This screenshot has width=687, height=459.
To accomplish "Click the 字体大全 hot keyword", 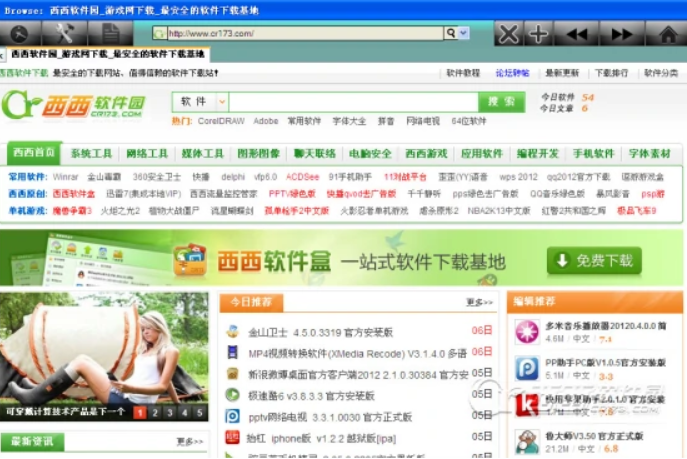I will pos(349,121).
